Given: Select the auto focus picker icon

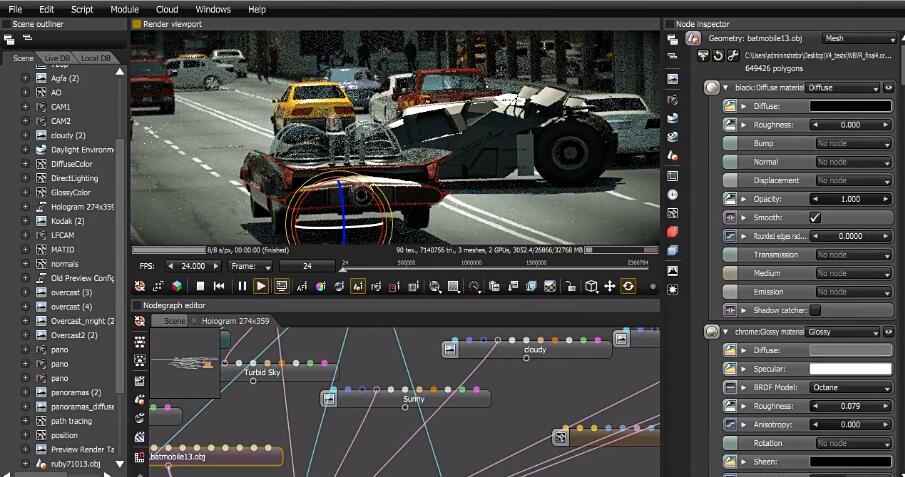Looking at the screenshot, I should click(x=302, y=286).
